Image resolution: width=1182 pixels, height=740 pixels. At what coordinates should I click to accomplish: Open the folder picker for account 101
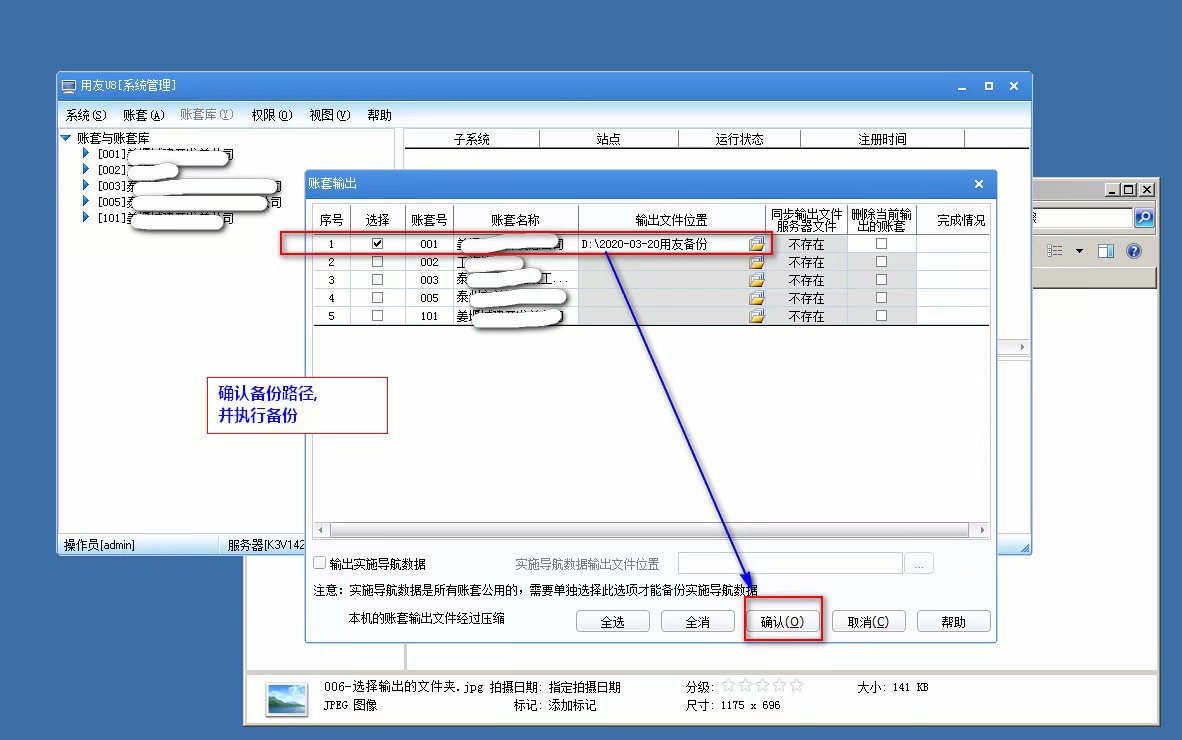[757, 316]
